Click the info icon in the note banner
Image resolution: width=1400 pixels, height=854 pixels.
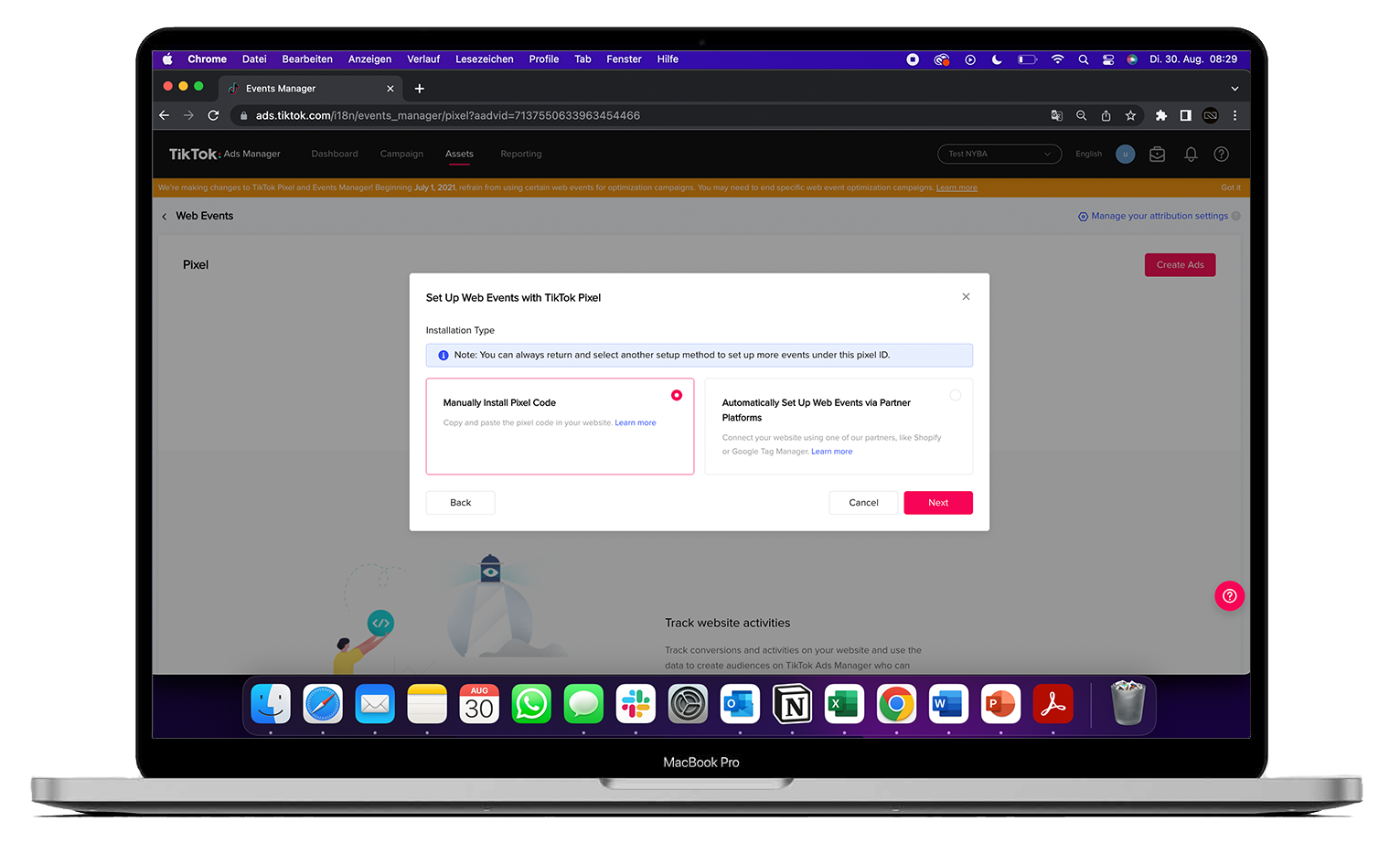point(444,356)
